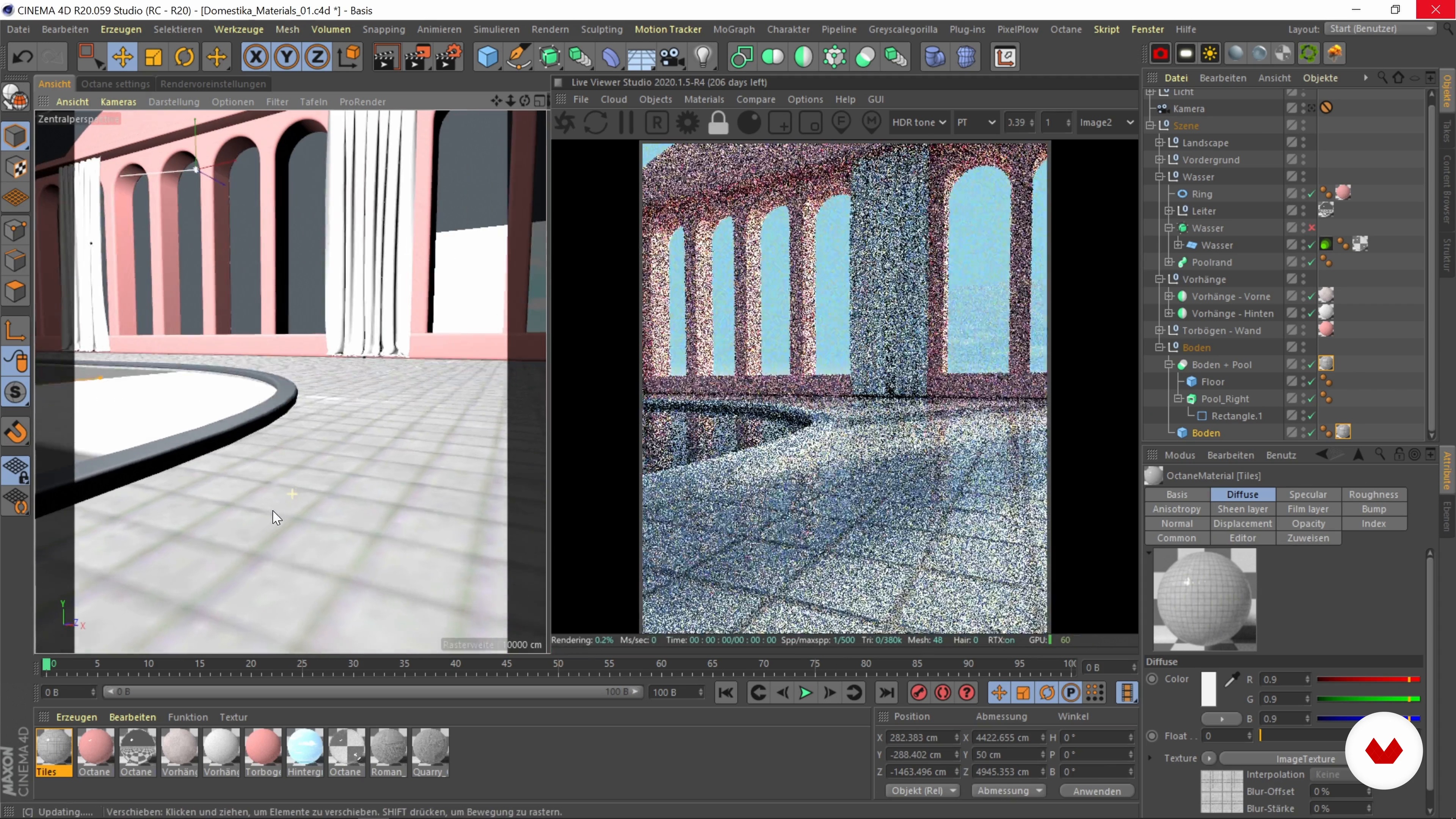Click record keyframe button

tap(919, 692)
